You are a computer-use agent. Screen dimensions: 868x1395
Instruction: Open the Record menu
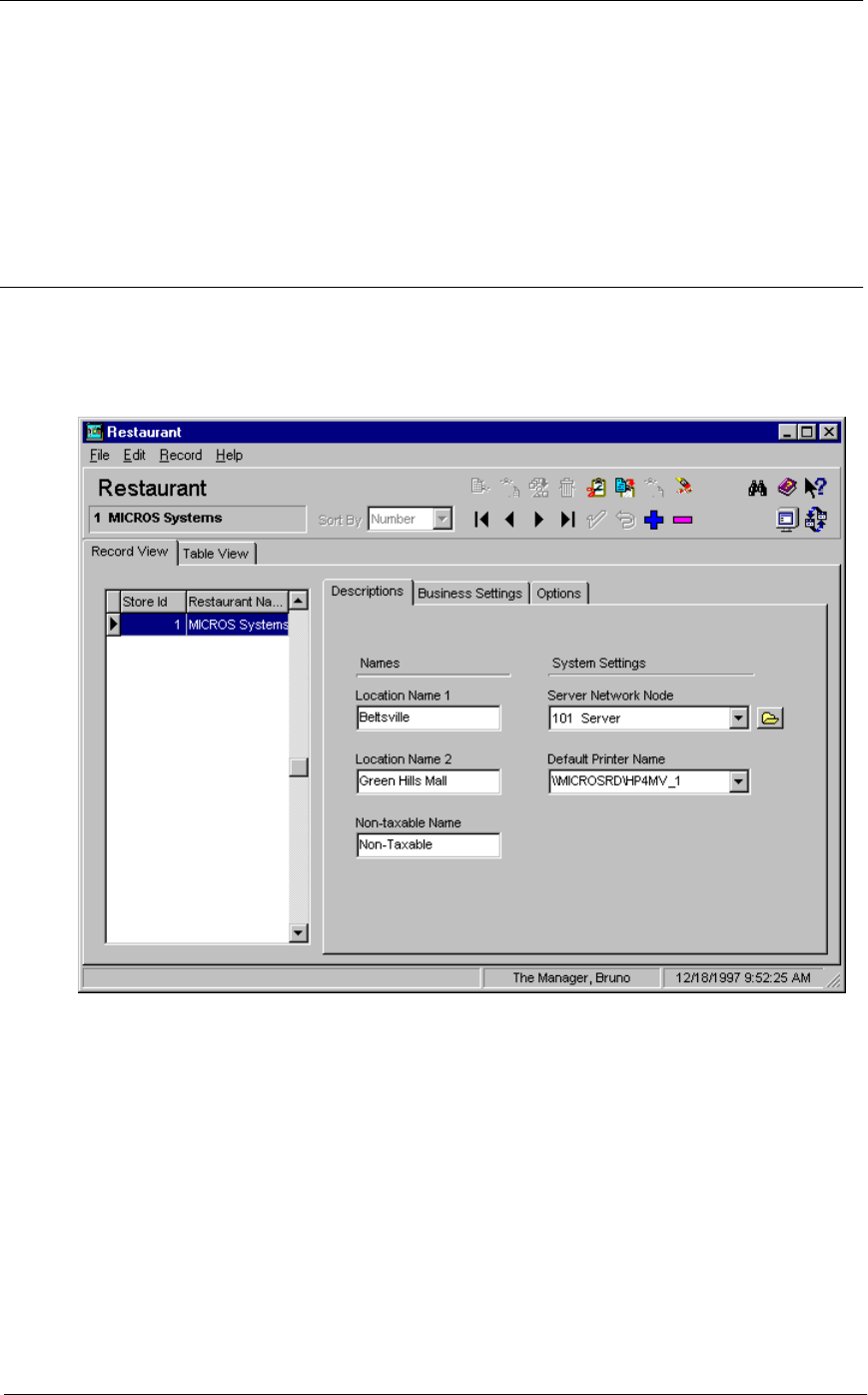[x=181, y=456]
